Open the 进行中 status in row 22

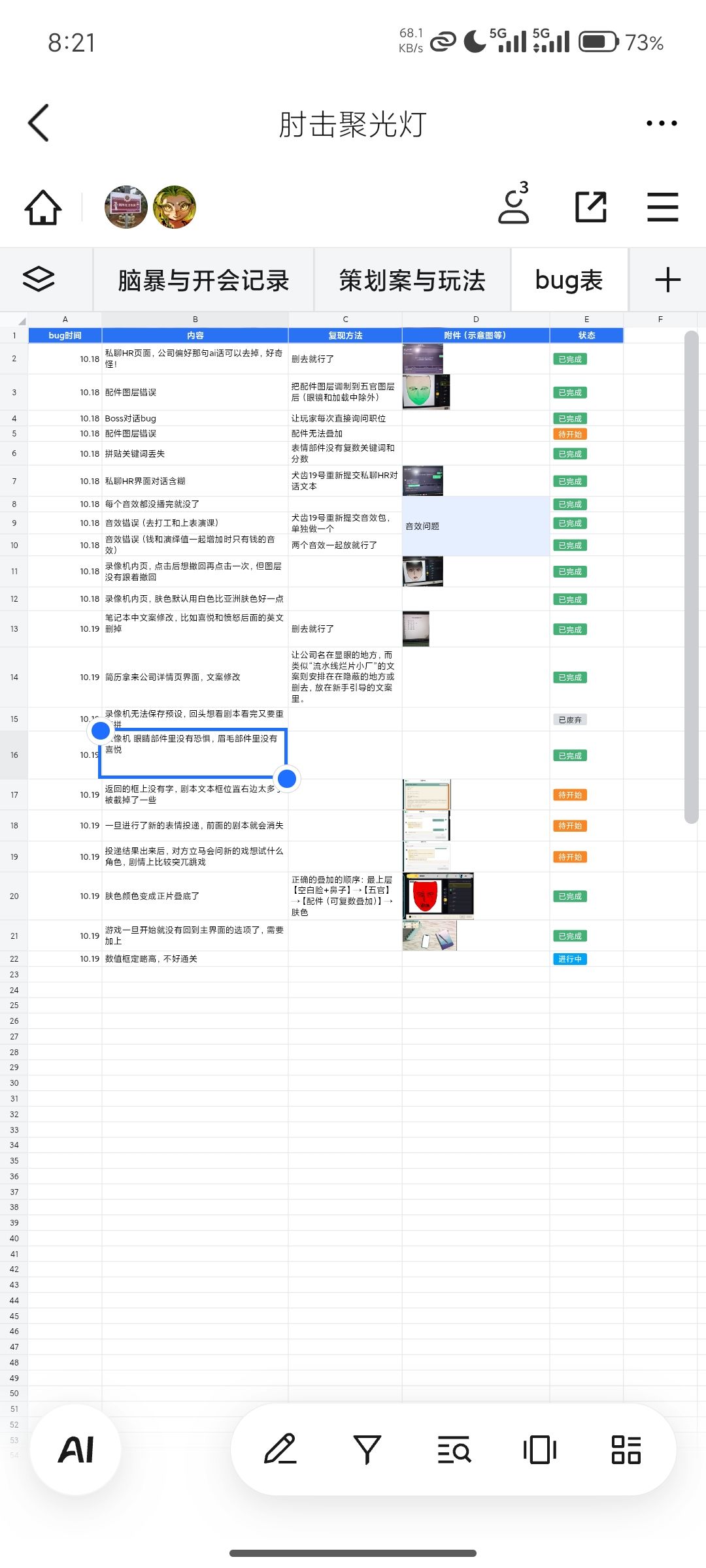tap(570, 958)
